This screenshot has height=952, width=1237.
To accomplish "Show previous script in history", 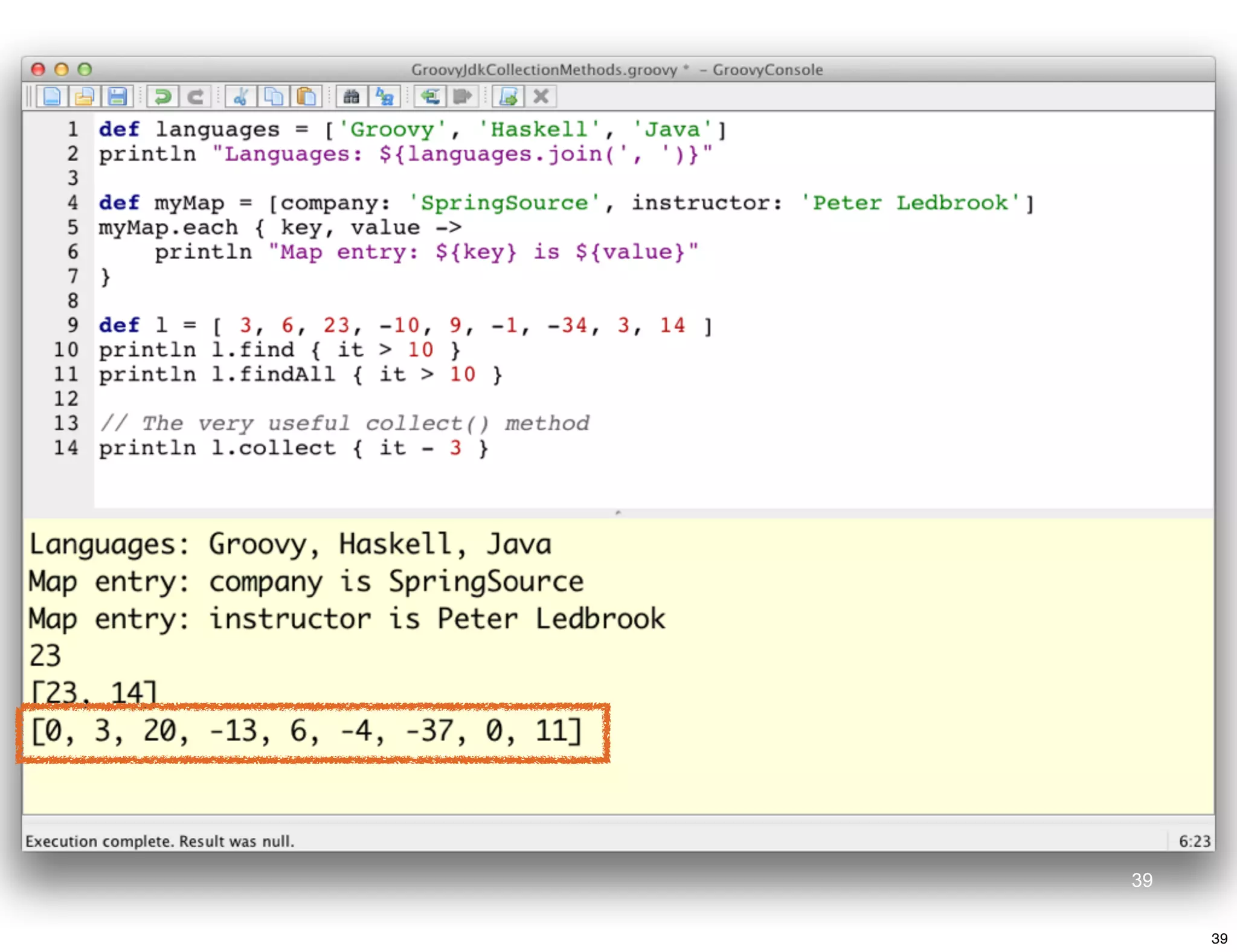I will tap(430, 97).
